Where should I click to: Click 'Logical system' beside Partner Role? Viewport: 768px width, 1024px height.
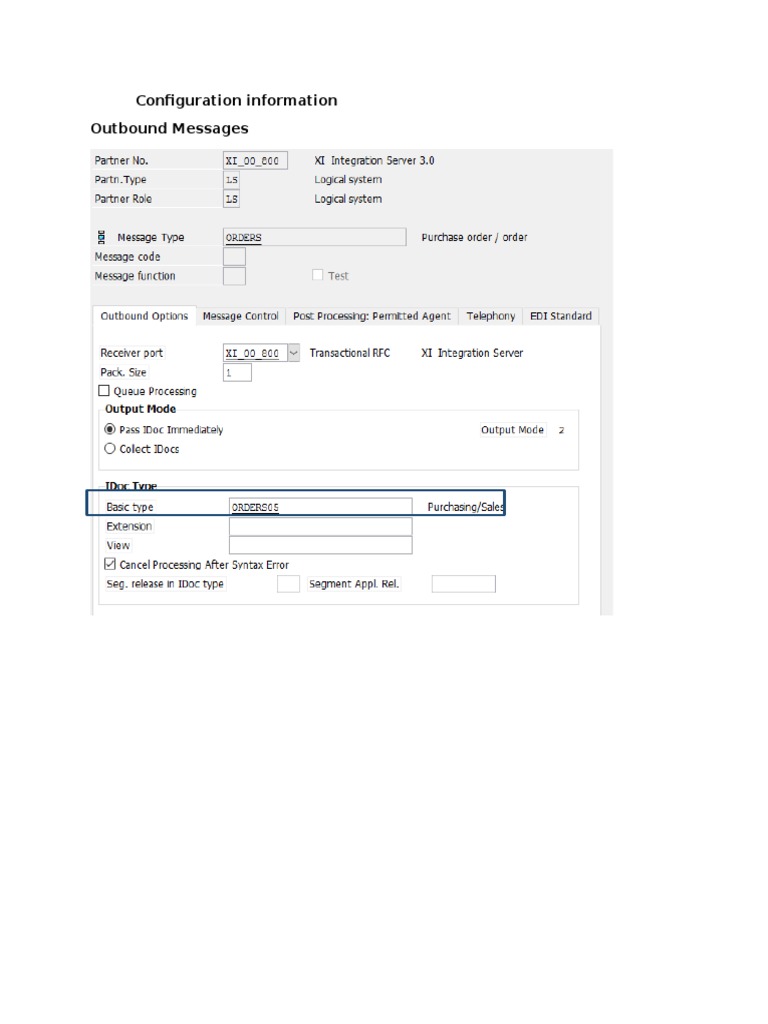(348, 199)
